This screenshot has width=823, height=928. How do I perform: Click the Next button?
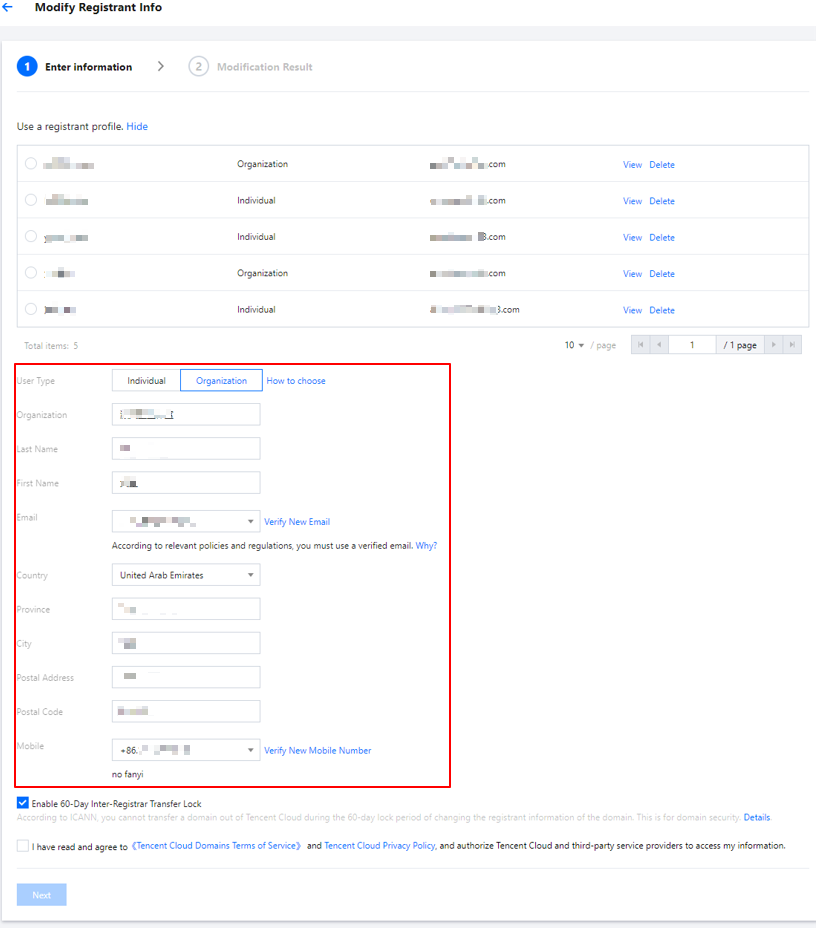[41, 895]
